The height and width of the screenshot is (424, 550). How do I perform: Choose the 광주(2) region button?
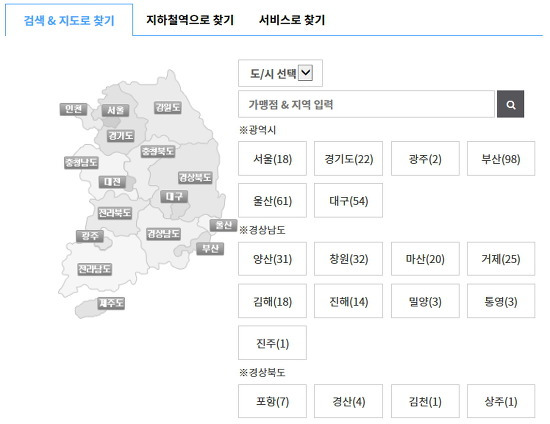[x=425, y=159]
